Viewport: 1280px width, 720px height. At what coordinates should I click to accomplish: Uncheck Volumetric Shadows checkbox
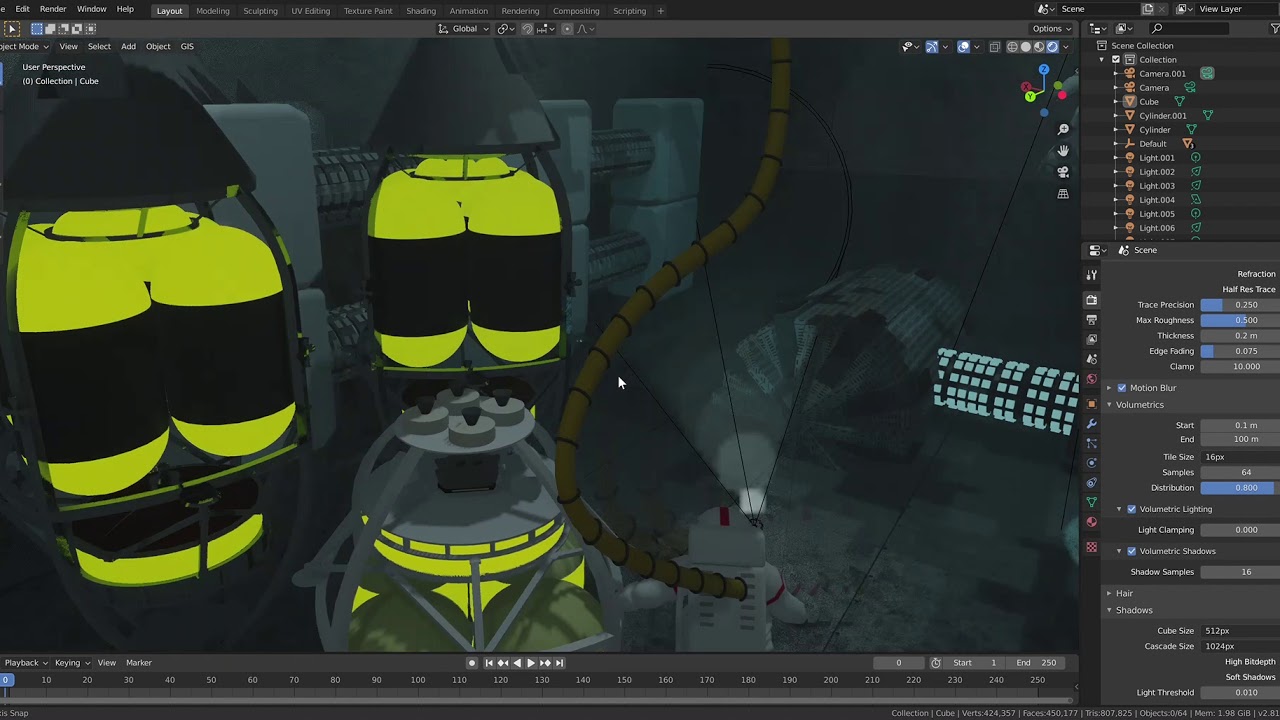click(1131, 551)
